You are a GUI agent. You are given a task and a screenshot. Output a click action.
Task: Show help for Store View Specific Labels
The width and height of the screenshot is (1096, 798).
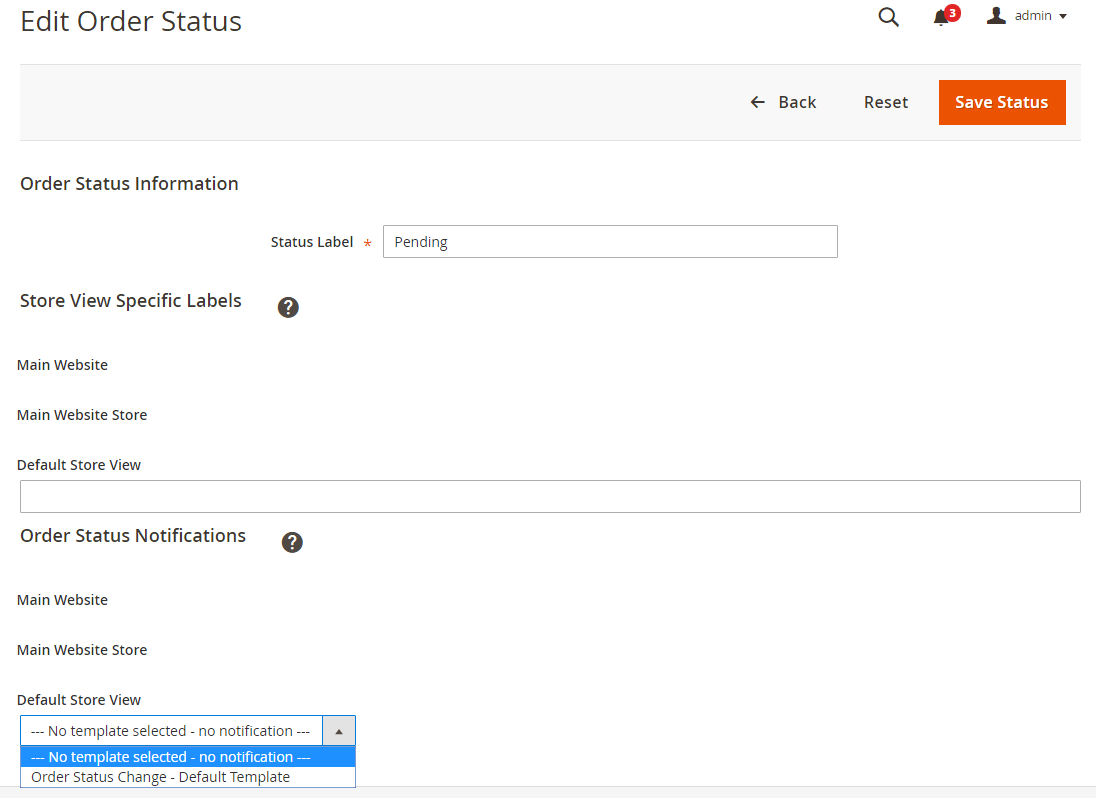pos(288,307)
